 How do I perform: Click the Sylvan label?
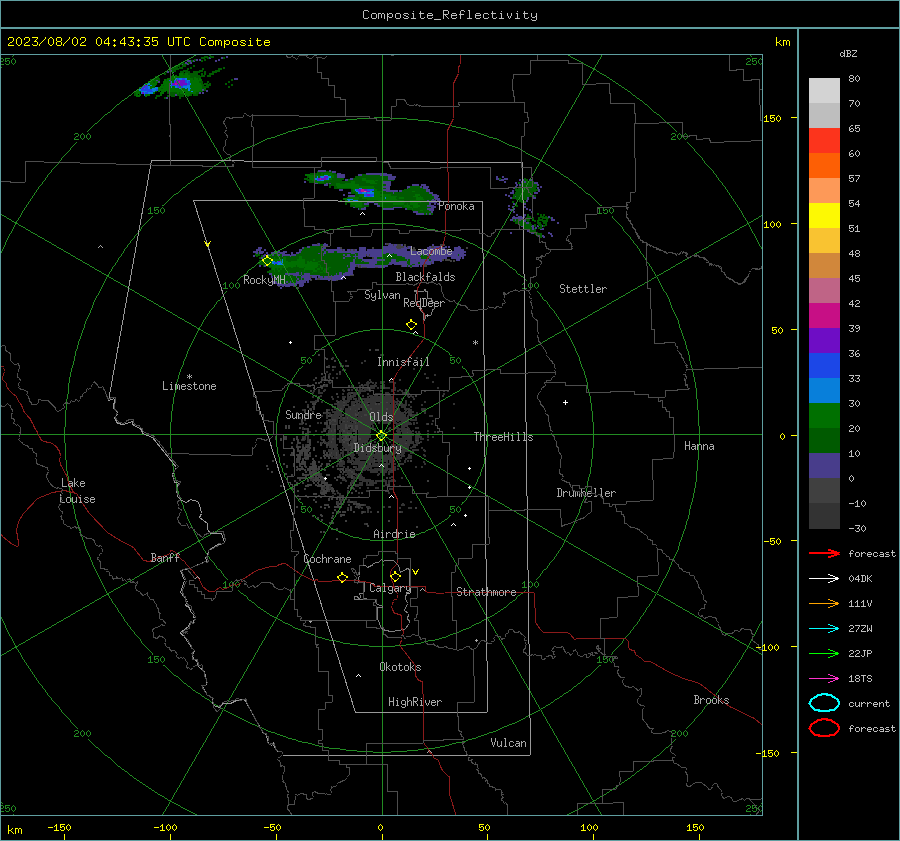(x=382, y=295)
